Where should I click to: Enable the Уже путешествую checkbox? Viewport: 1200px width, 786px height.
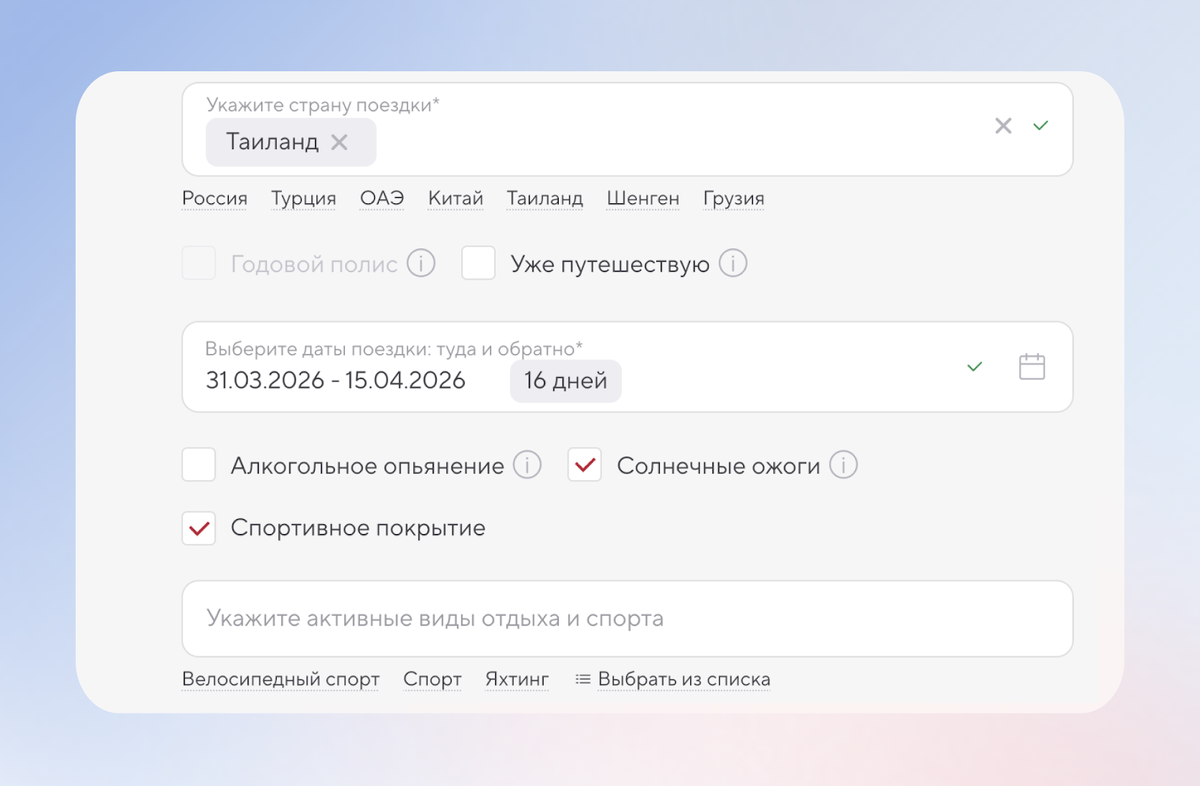pos(478,263)
